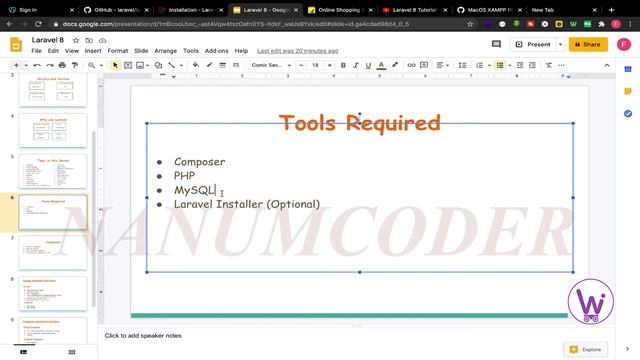Open line type dropdown arrow

point(181,65)
